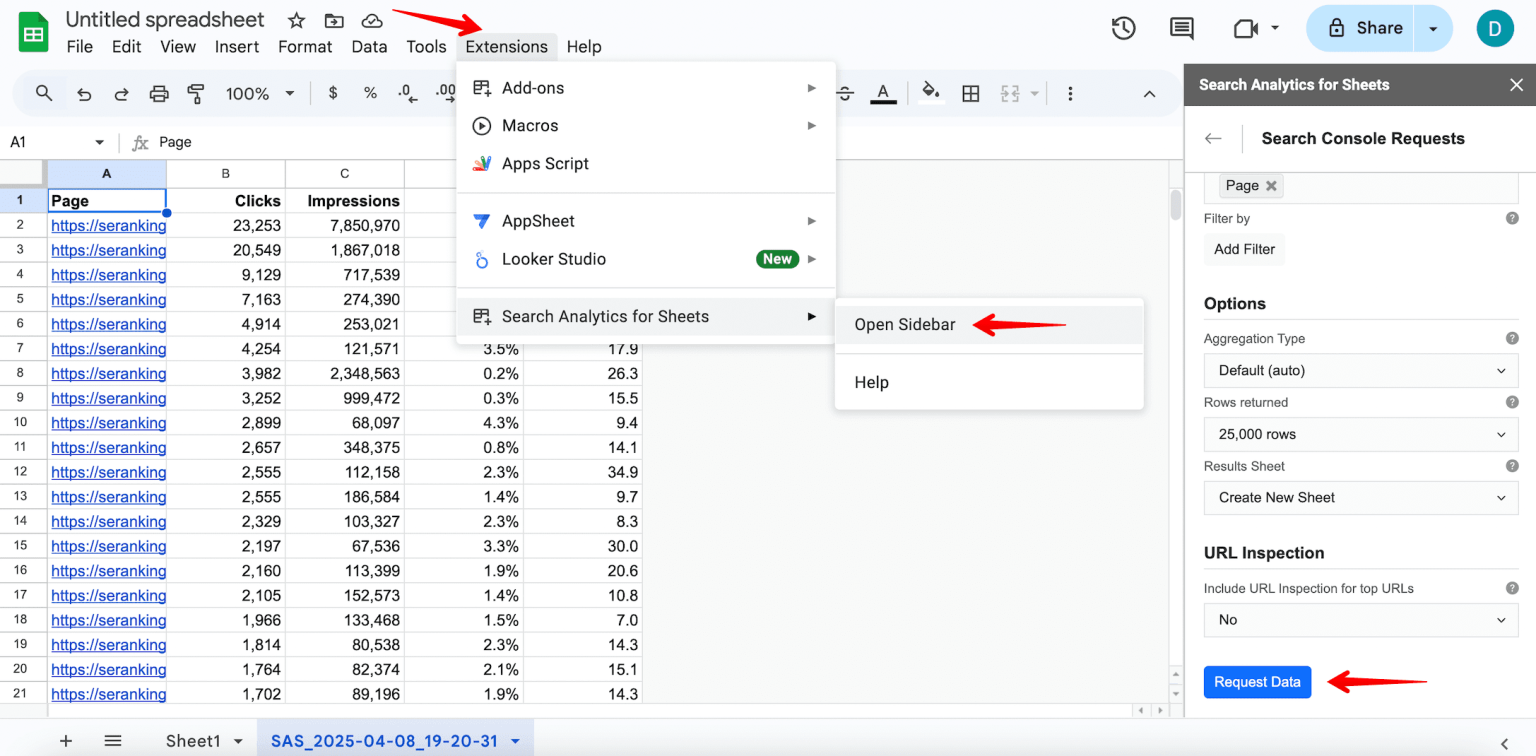The height and width of the screenshot is (756, 1536).
Task: Change the Results Sheet setting
Action: 1360,497
